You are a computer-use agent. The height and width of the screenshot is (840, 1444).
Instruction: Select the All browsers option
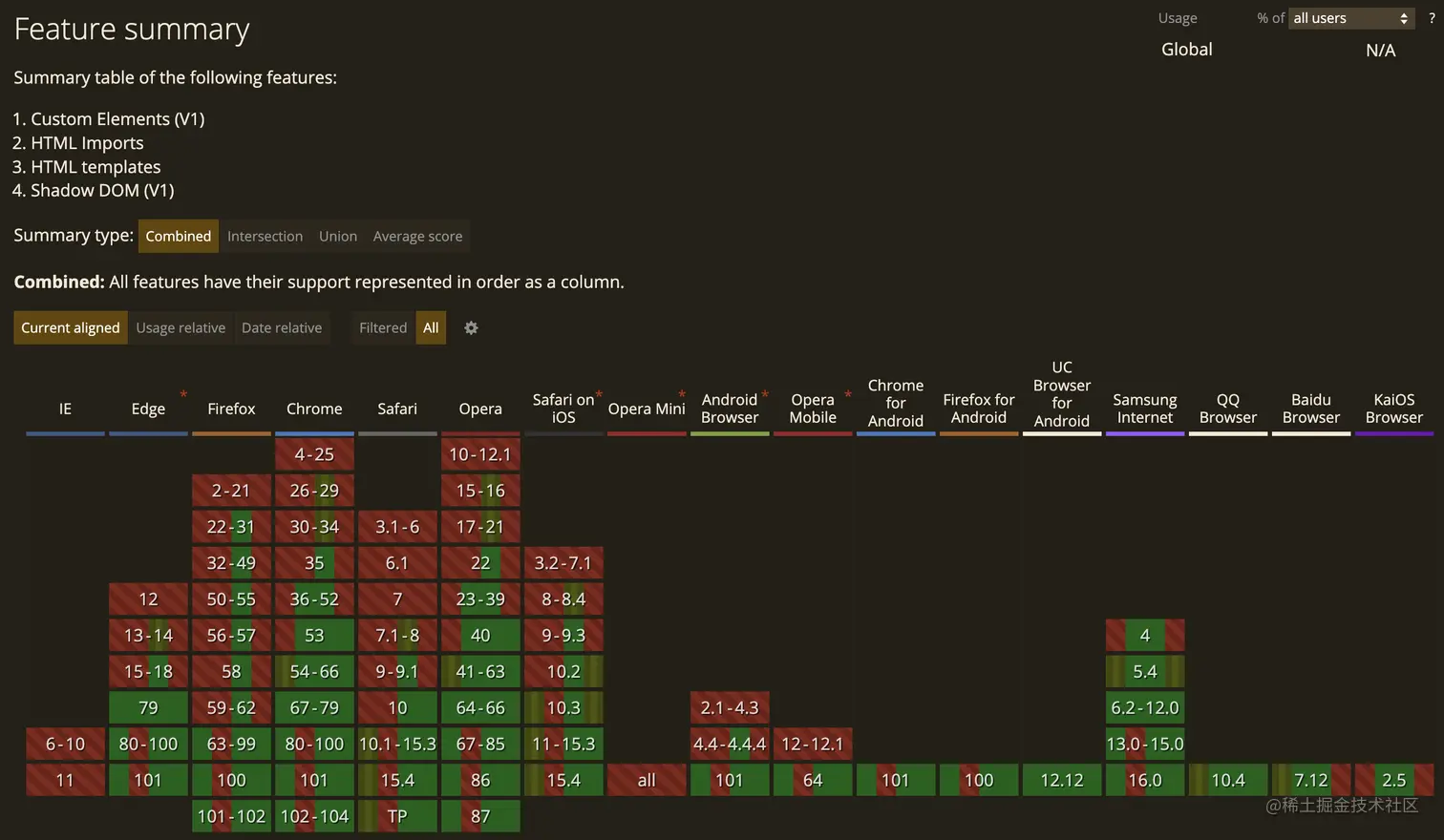[x=430, y=327]
